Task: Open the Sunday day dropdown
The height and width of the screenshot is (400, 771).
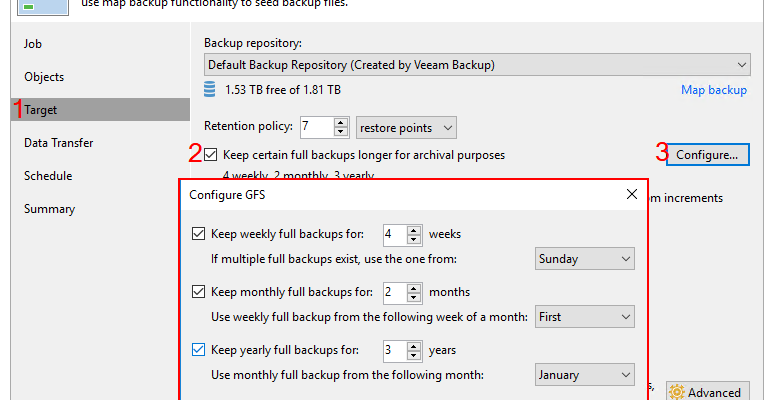Action: click(584, 259)
